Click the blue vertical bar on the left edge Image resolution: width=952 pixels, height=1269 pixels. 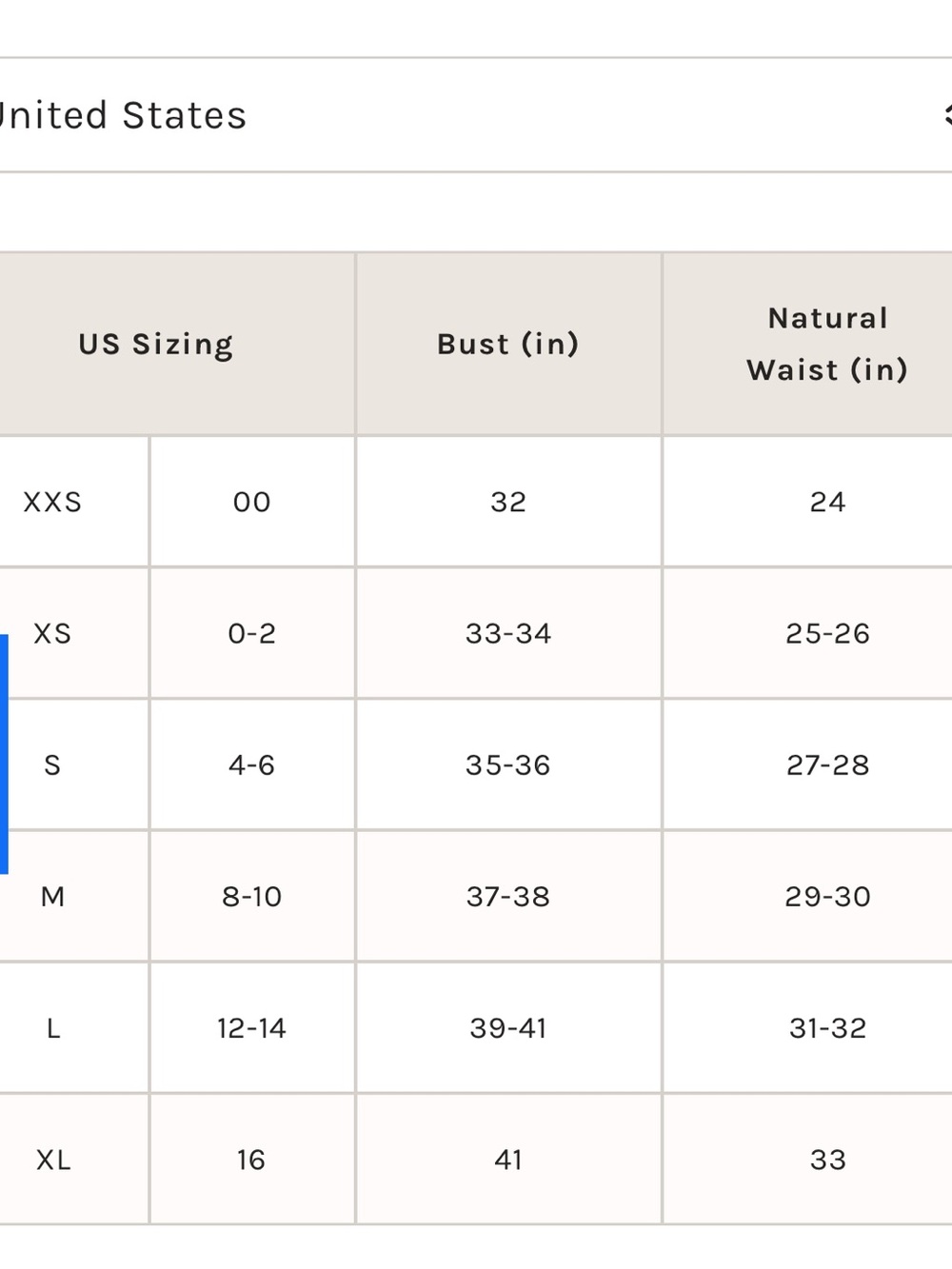(4, 754)
